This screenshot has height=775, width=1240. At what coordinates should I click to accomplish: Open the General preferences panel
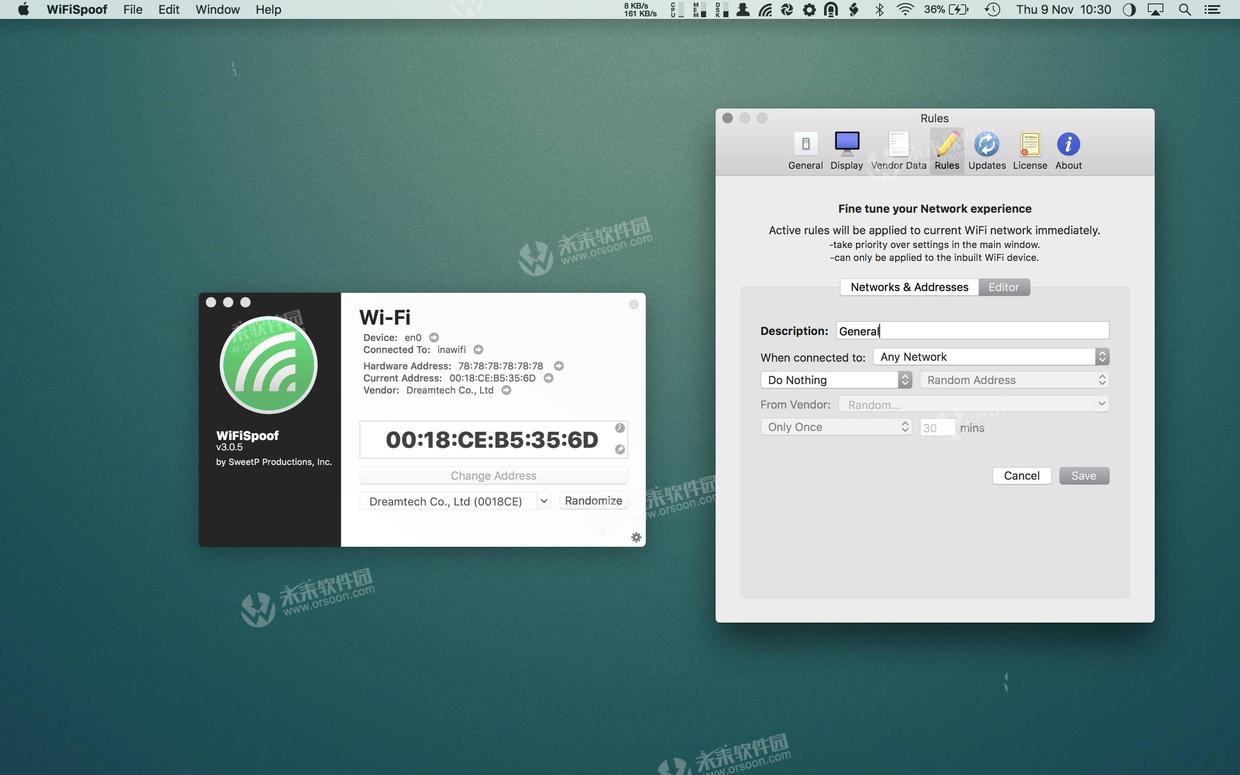(x=806, y=148)
